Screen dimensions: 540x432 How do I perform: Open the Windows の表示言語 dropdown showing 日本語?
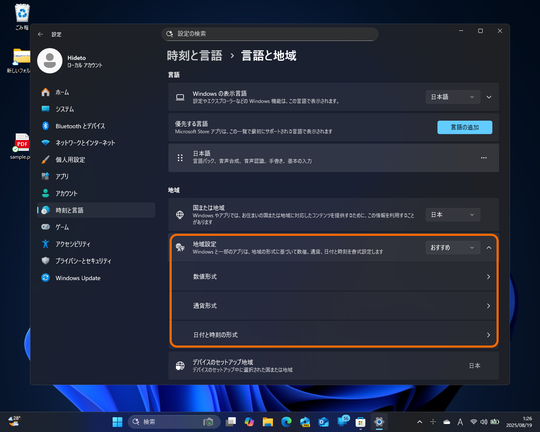(x=453, y=97)
